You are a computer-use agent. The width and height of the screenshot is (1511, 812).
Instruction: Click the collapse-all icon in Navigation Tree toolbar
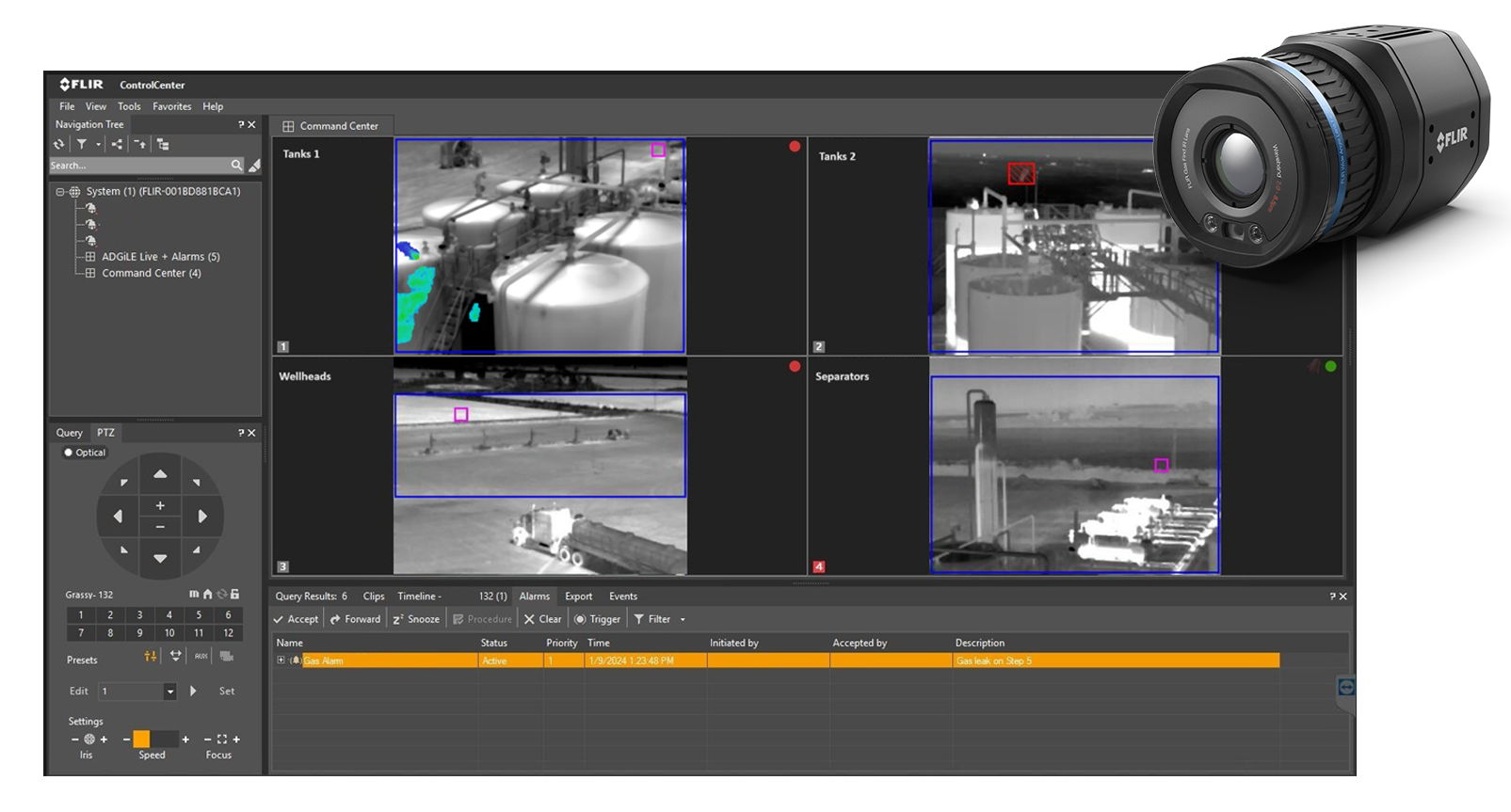click(x=139, y=144)
